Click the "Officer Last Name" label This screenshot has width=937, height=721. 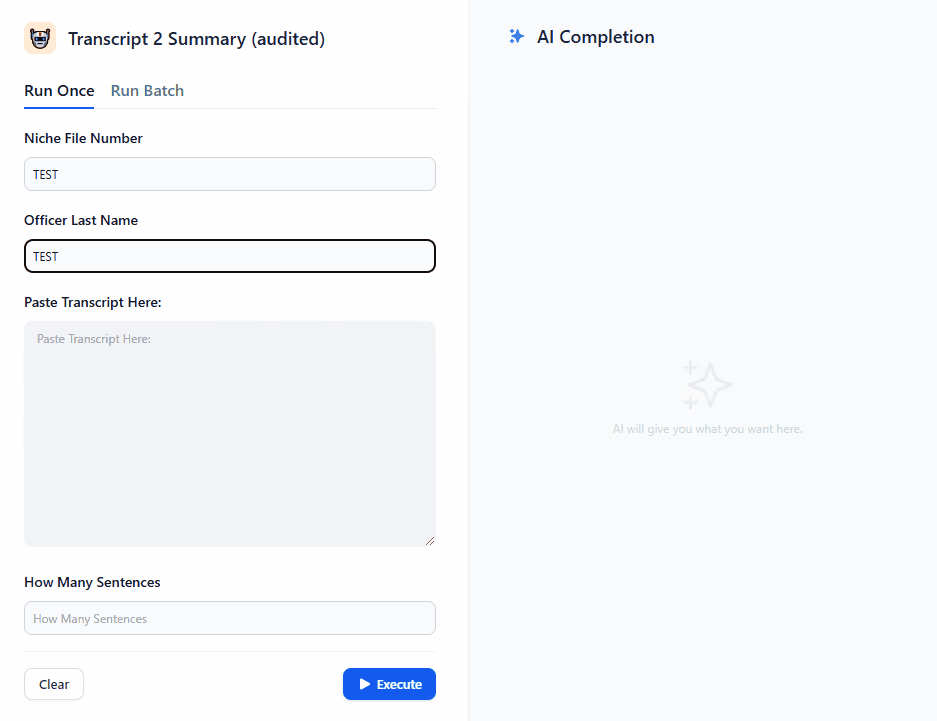point(81,220)
